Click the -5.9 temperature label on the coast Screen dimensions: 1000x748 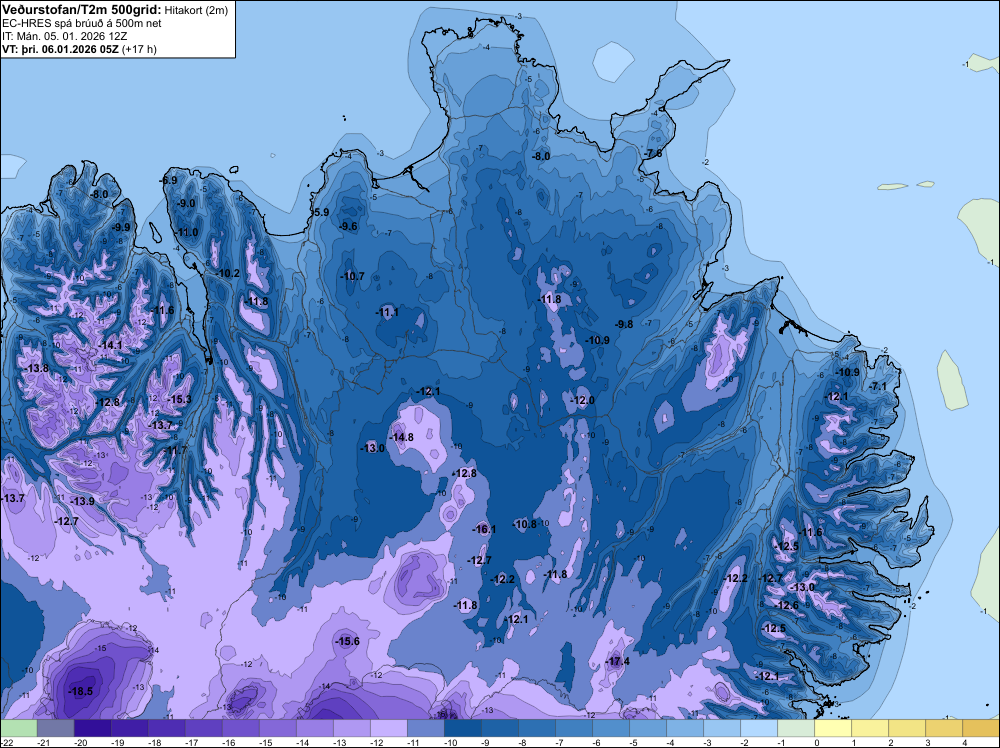coord(321,212)
